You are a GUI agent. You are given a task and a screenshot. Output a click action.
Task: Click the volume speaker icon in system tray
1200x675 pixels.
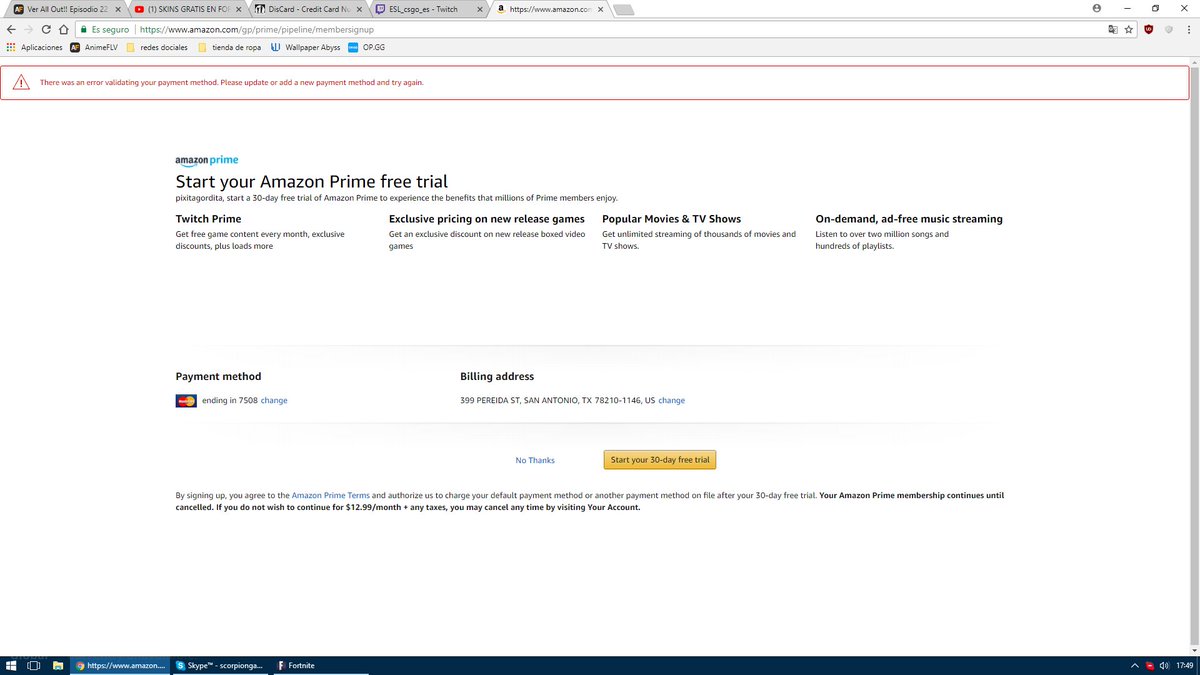[1165, 665]
